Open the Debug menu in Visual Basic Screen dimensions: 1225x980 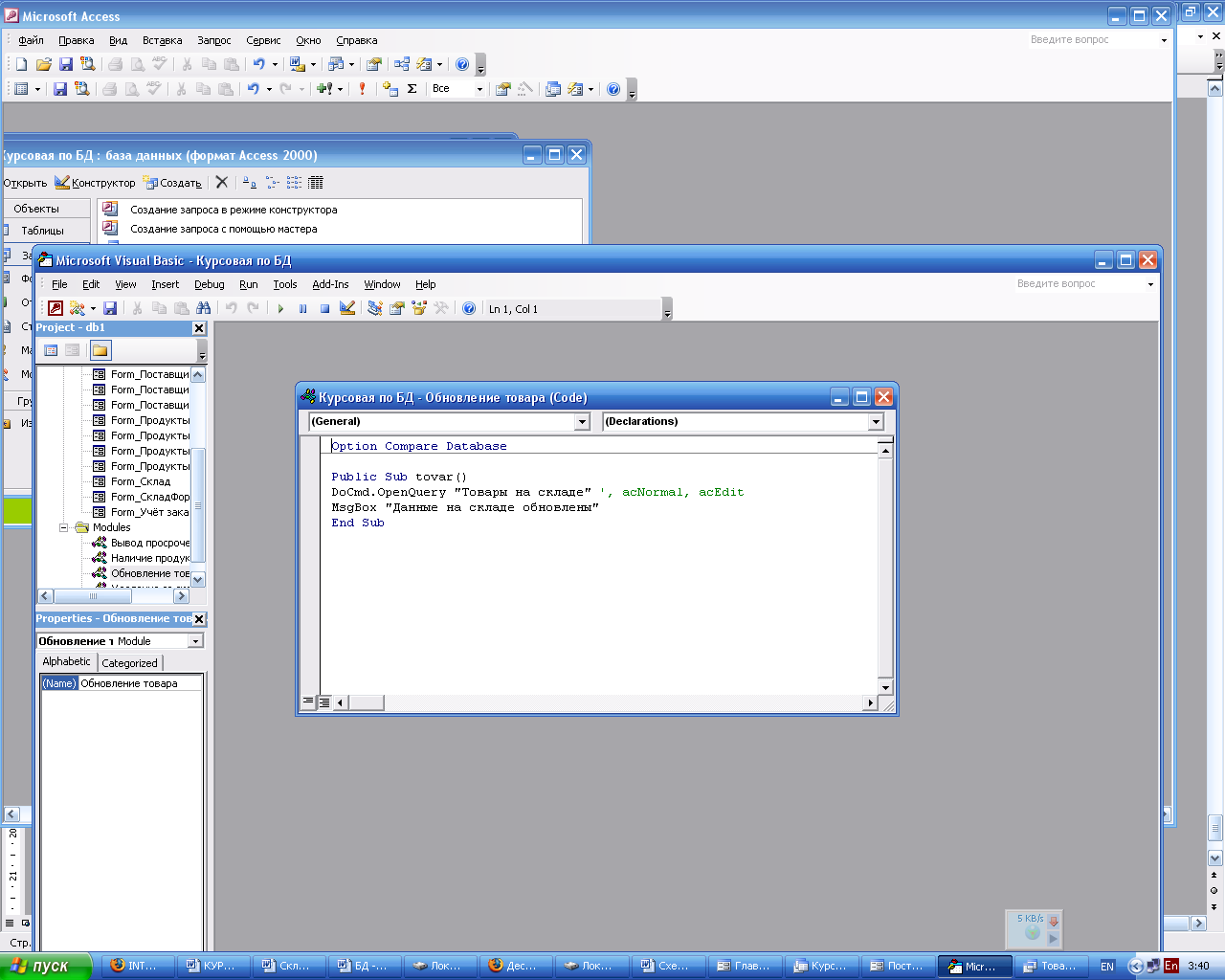[210, 284]
